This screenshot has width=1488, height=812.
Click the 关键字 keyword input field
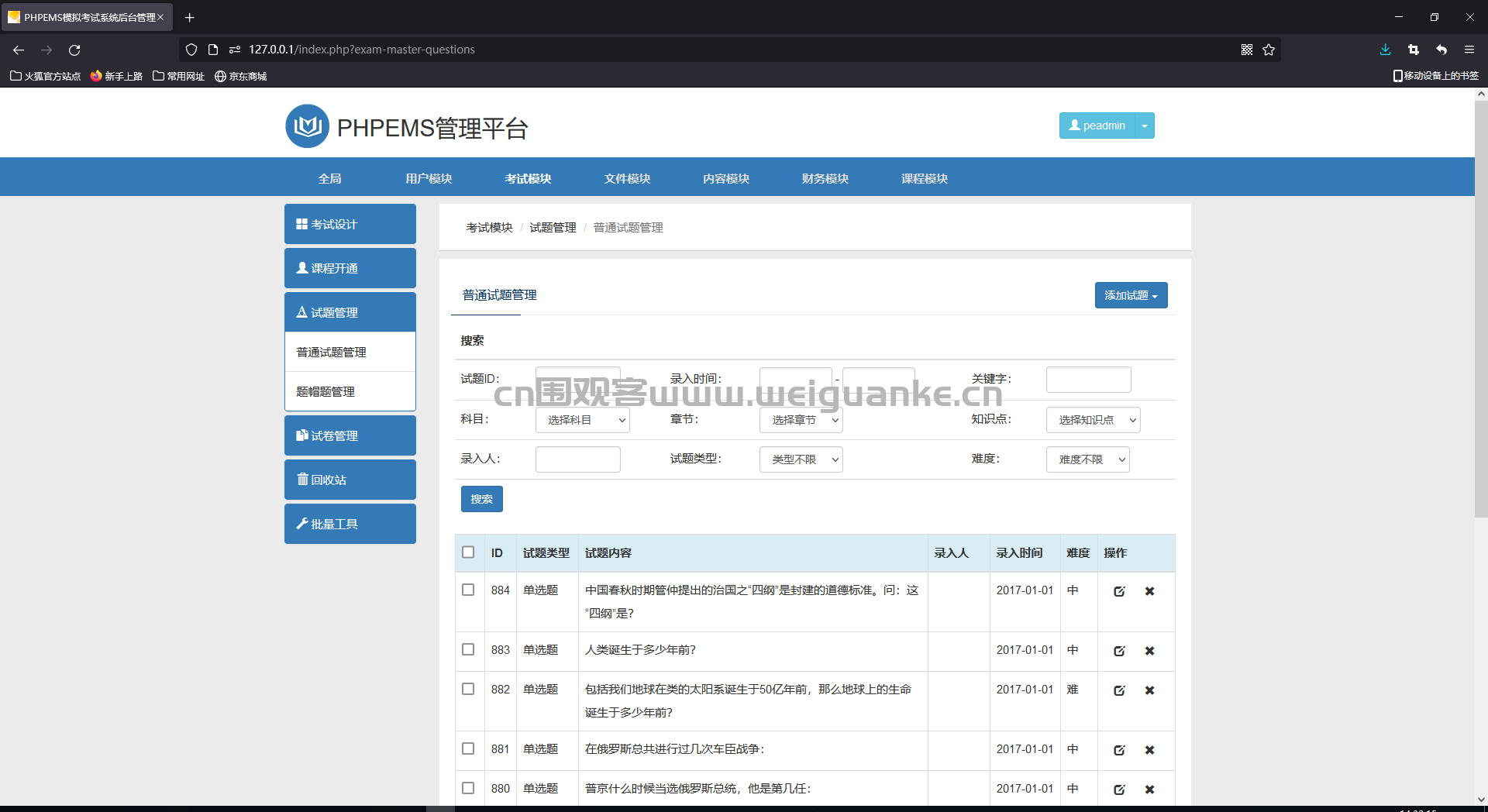tap(1089, 380)
